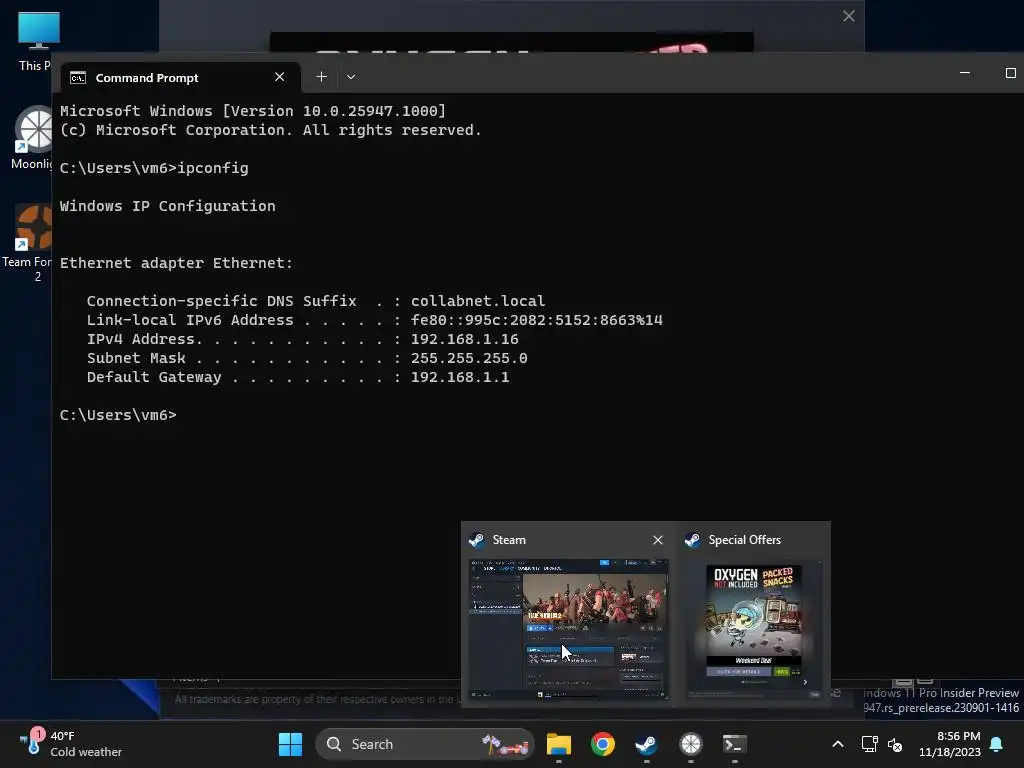Select the Command Prompt tab

[x=180, y=78]
